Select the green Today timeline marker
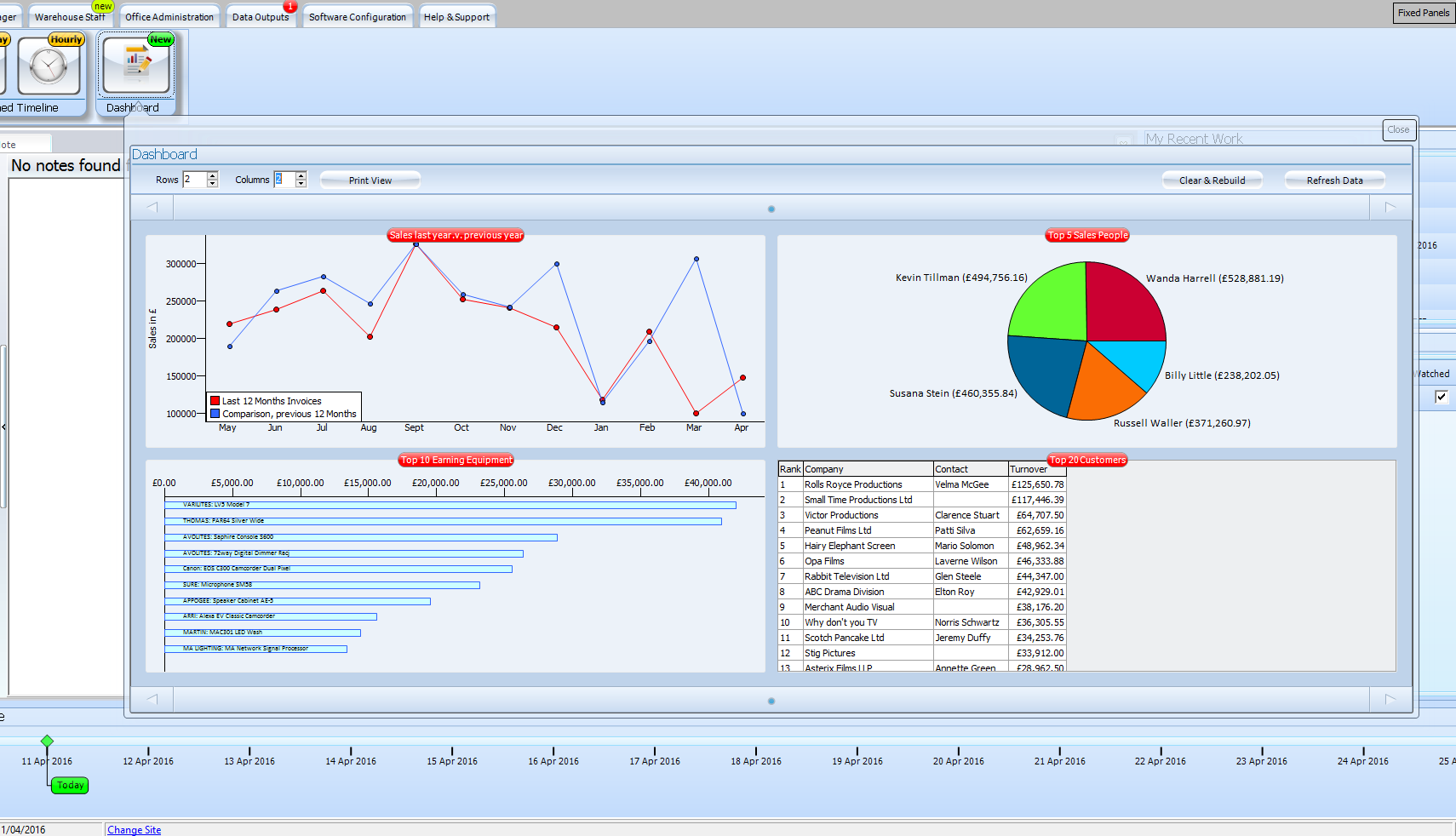Image resolution: width=1456 pixels, height=836 pixels. tap(70, 785)
